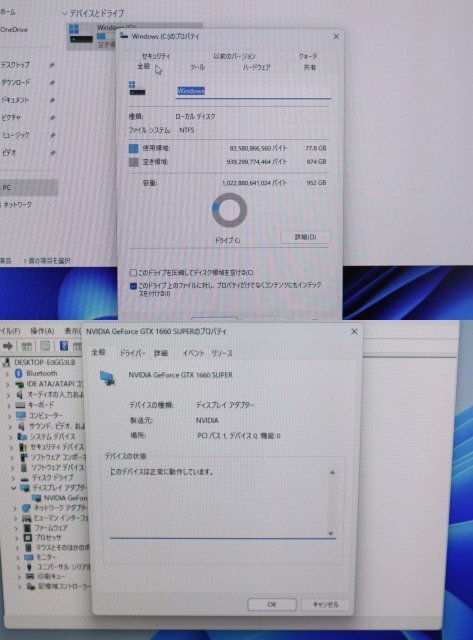Screen dimensions: 473x640
Task: Open リソース tab in NVIDIA properties
Action: pos(222,353)
